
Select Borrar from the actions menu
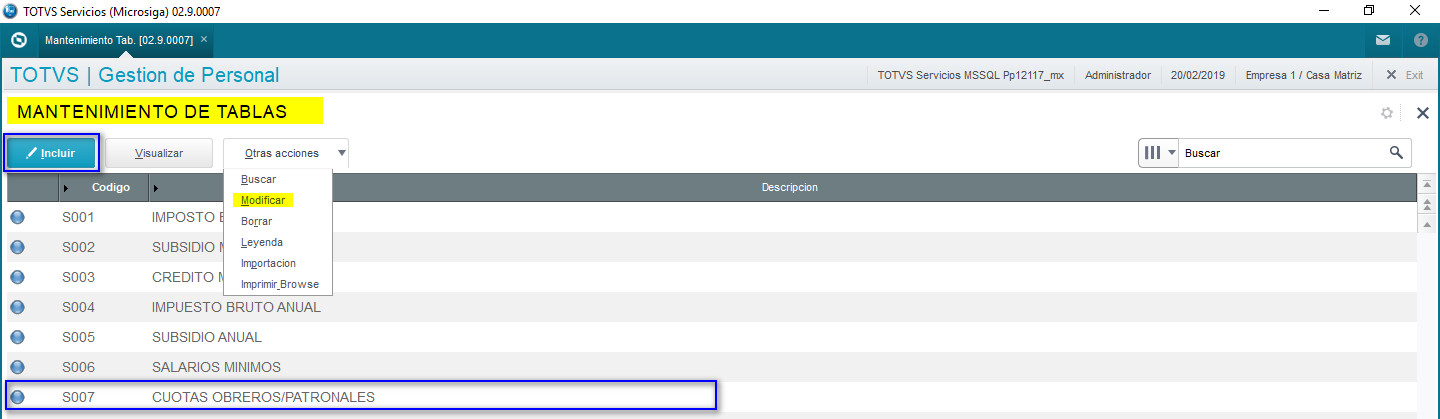click(x=256, y=221)
